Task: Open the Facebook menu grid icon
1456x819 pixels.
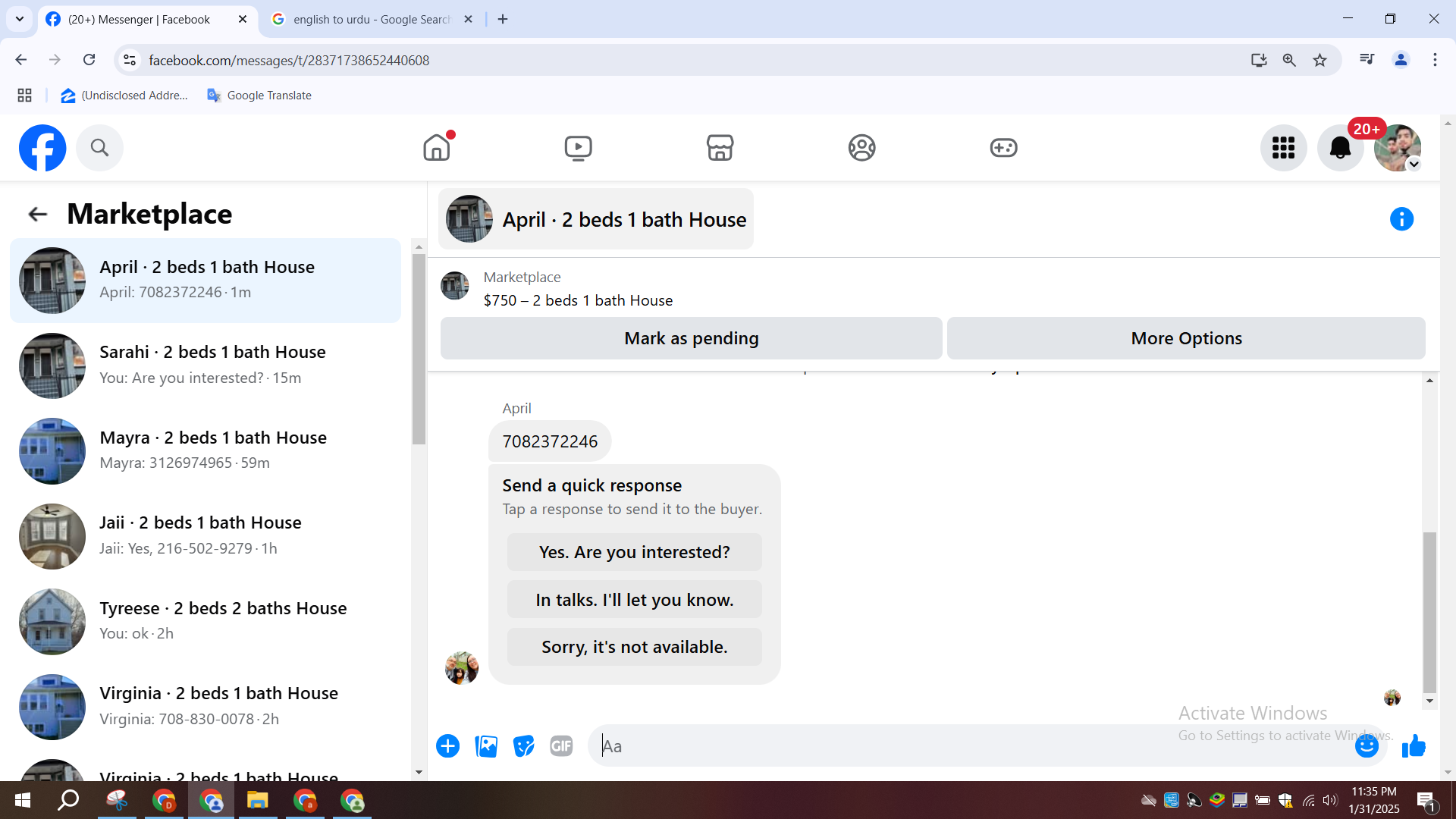Action: (x=1284, y=148)
